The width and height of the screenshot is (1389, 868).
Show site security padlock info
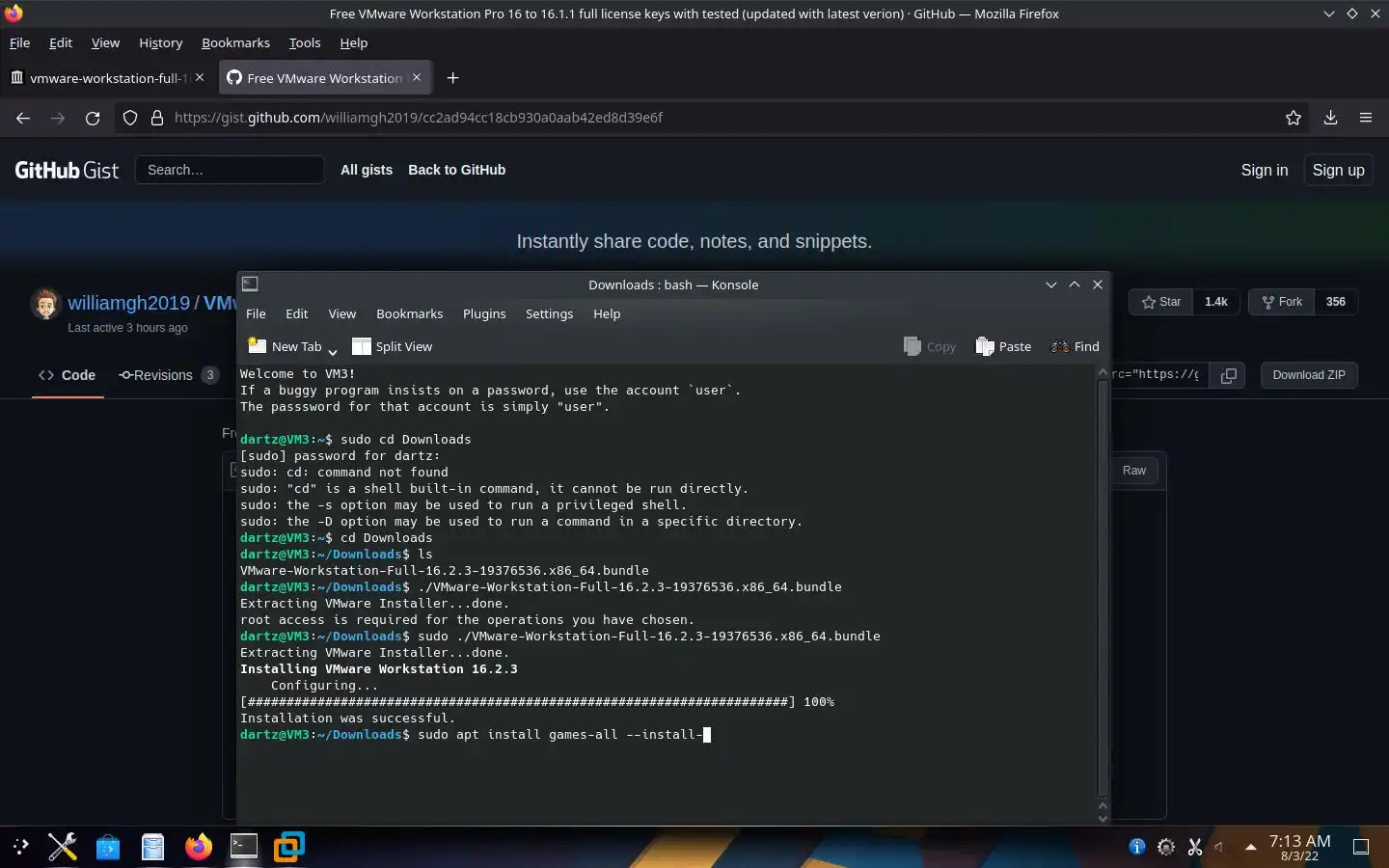coord(157,118)
